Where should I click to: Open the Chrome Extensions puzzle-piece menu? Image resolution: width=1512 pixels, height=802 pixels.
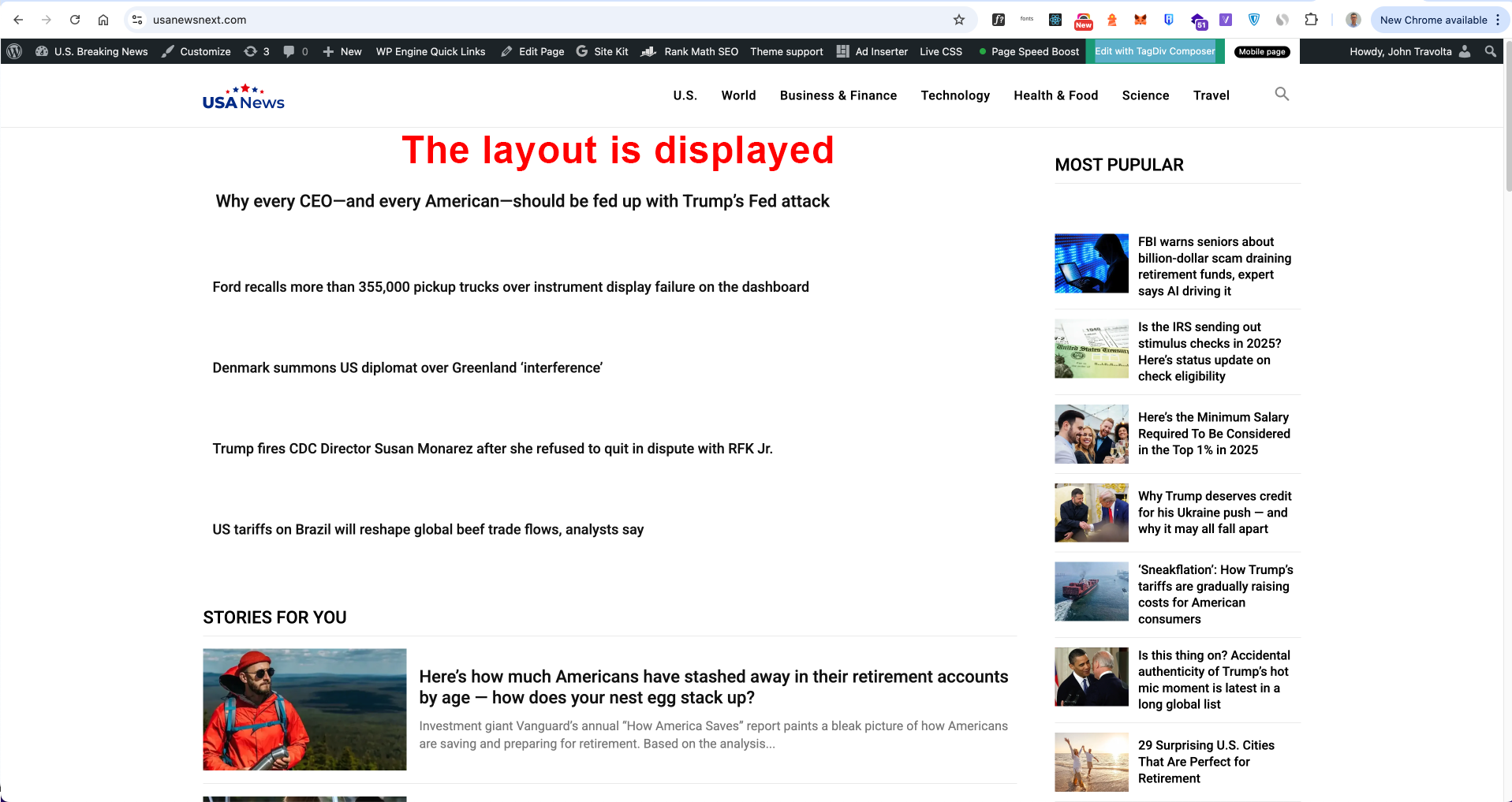pyautogui.click(x=1311, y=20)
